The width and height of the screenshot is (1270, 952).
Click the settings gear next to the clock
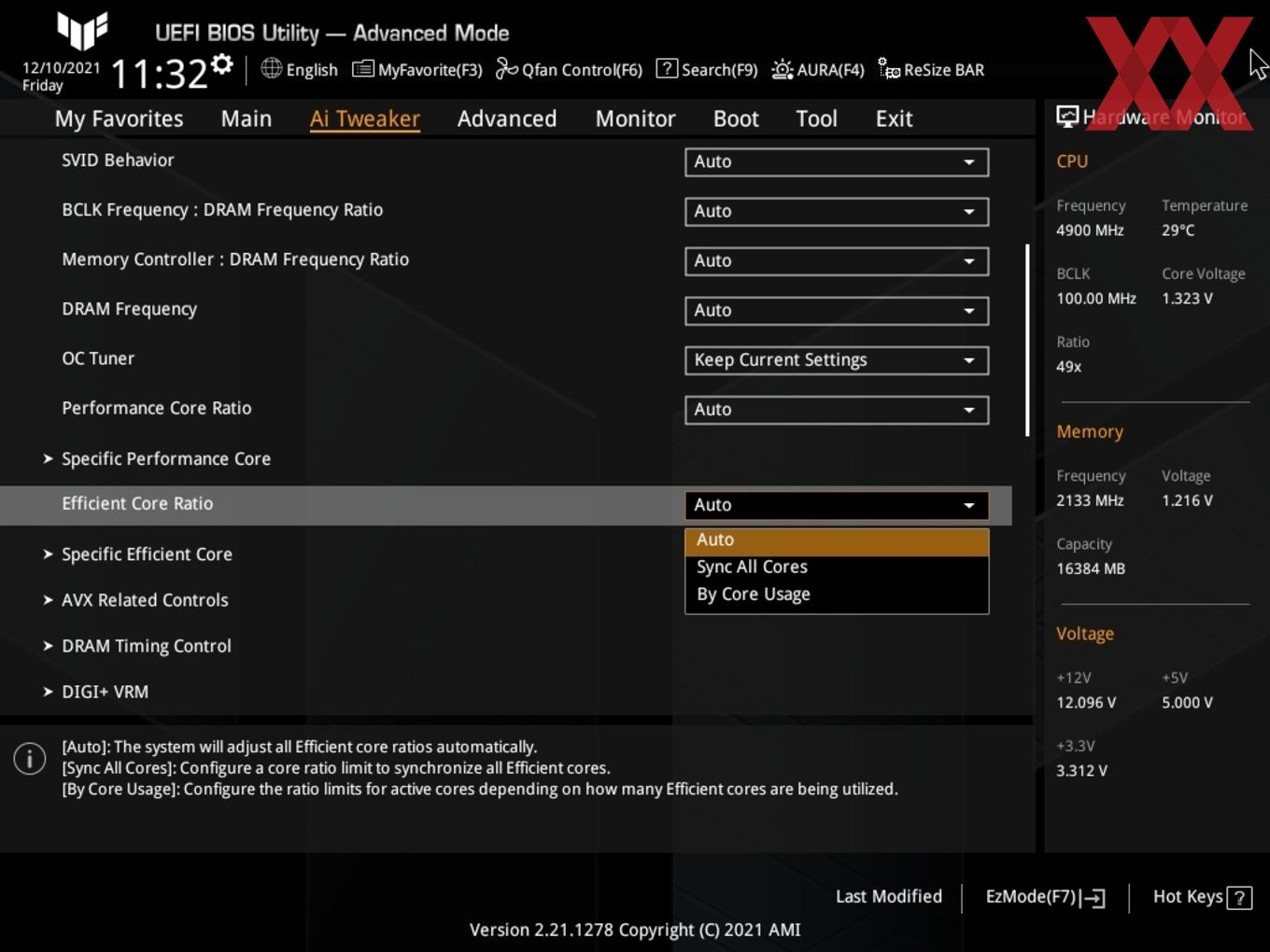[222, 64]
